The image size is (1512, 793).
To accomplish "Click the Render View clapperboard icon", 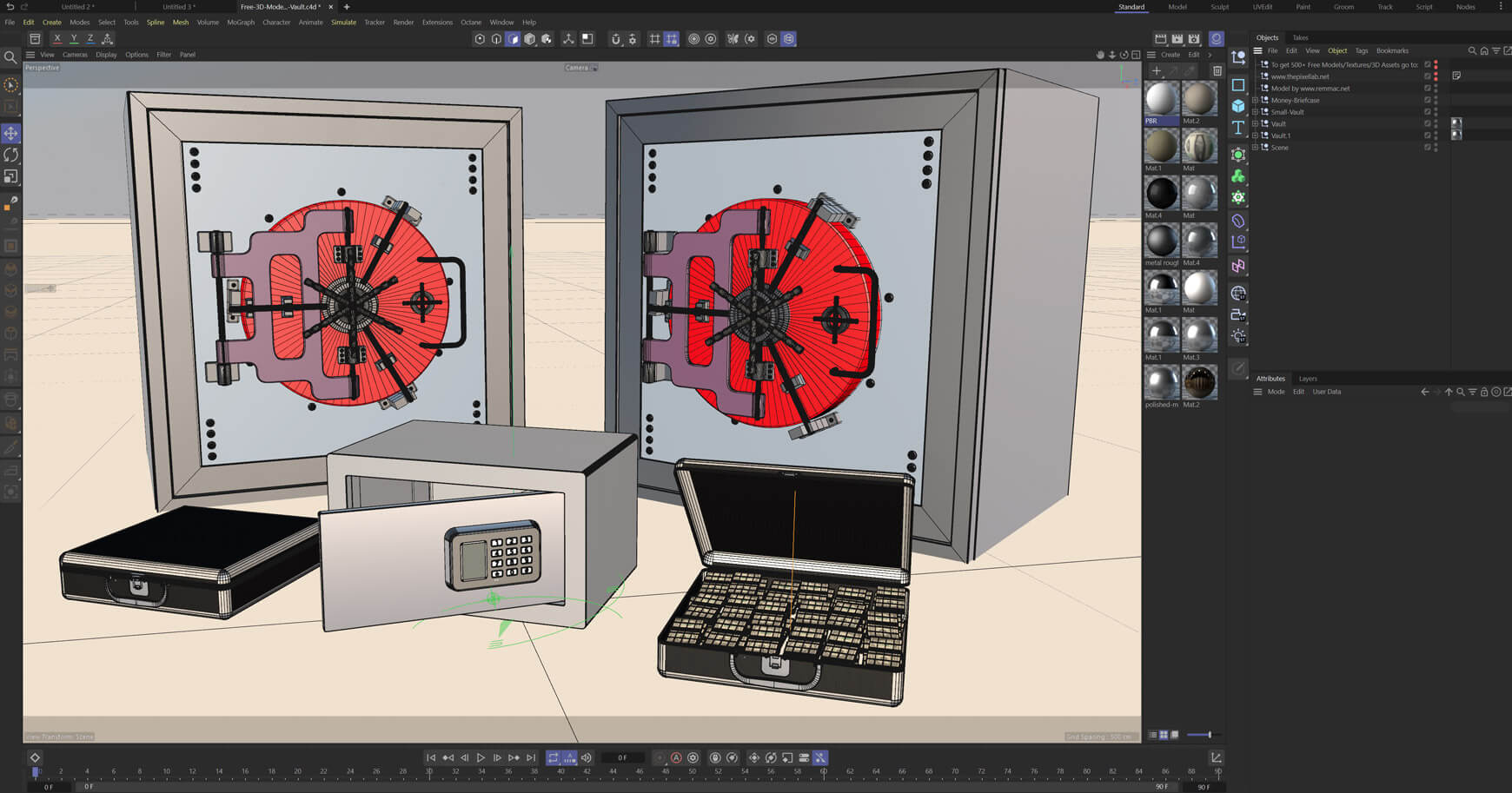I will coord(1160,38).
